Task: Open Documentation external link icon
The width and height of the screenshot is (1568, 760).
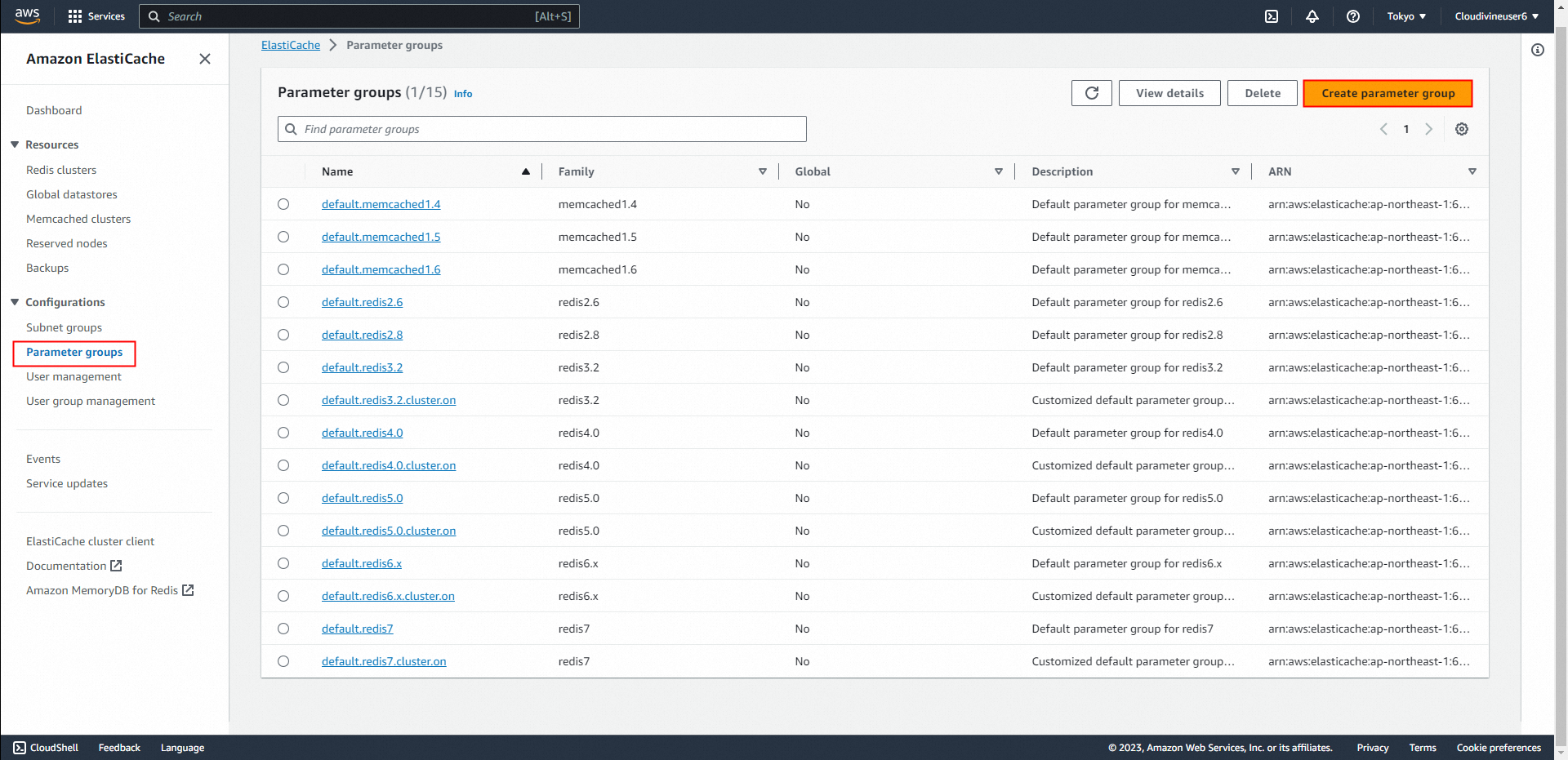Action: pyautogui.click(x=116, y=566)
